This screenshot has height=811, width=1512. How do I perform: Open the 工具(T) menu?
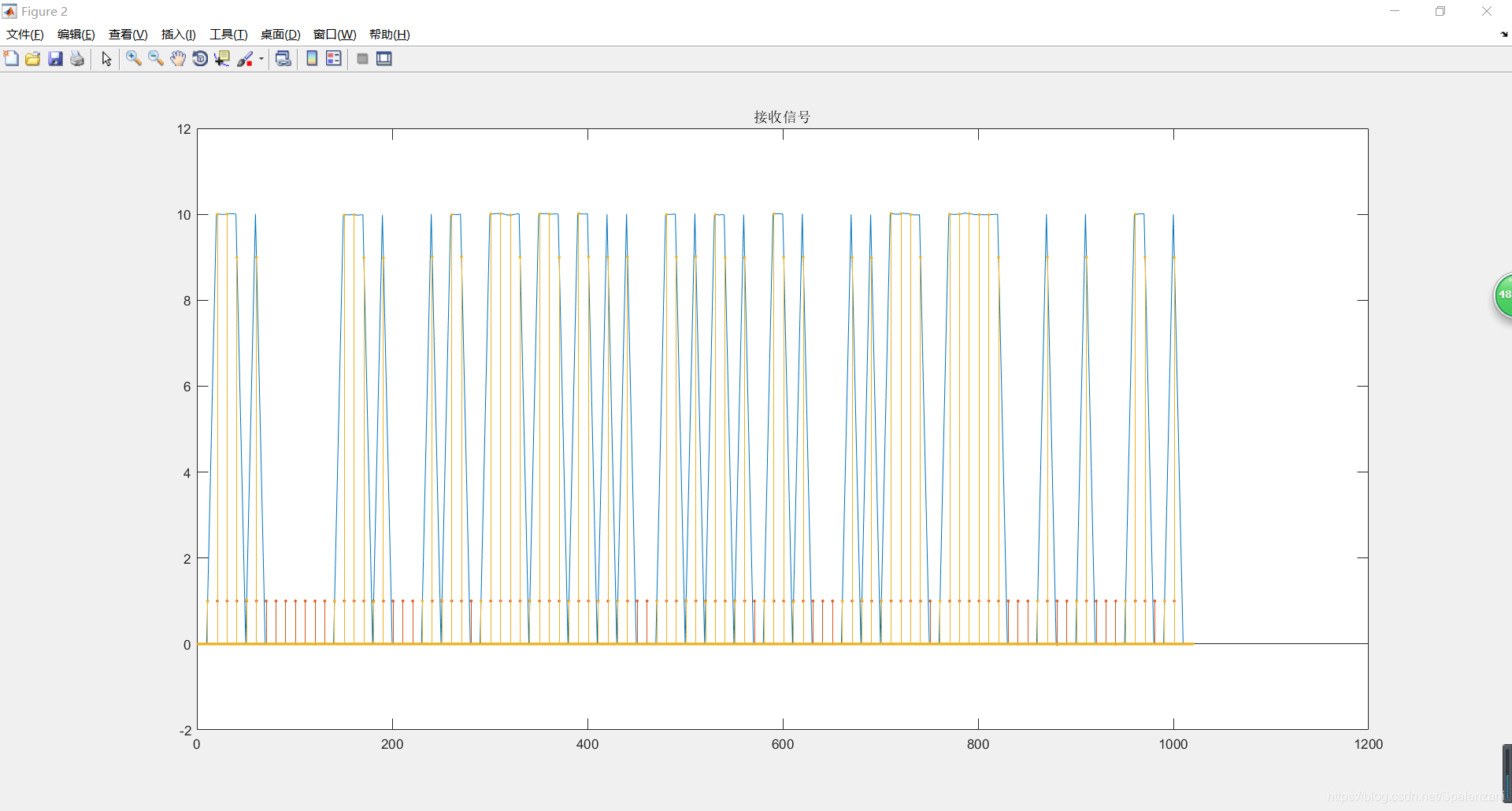point(228,35)
